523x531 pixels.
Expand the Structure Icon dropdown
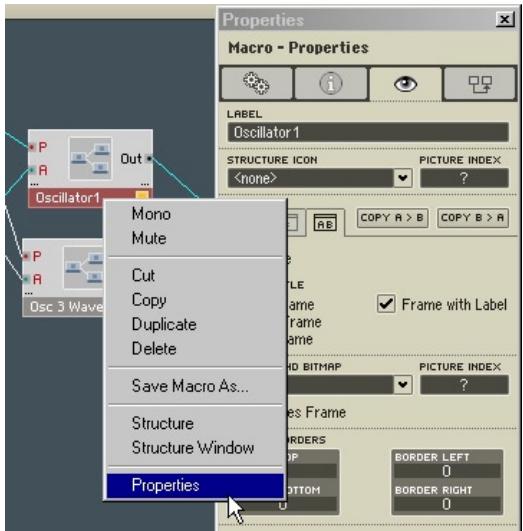pos(403,178)
